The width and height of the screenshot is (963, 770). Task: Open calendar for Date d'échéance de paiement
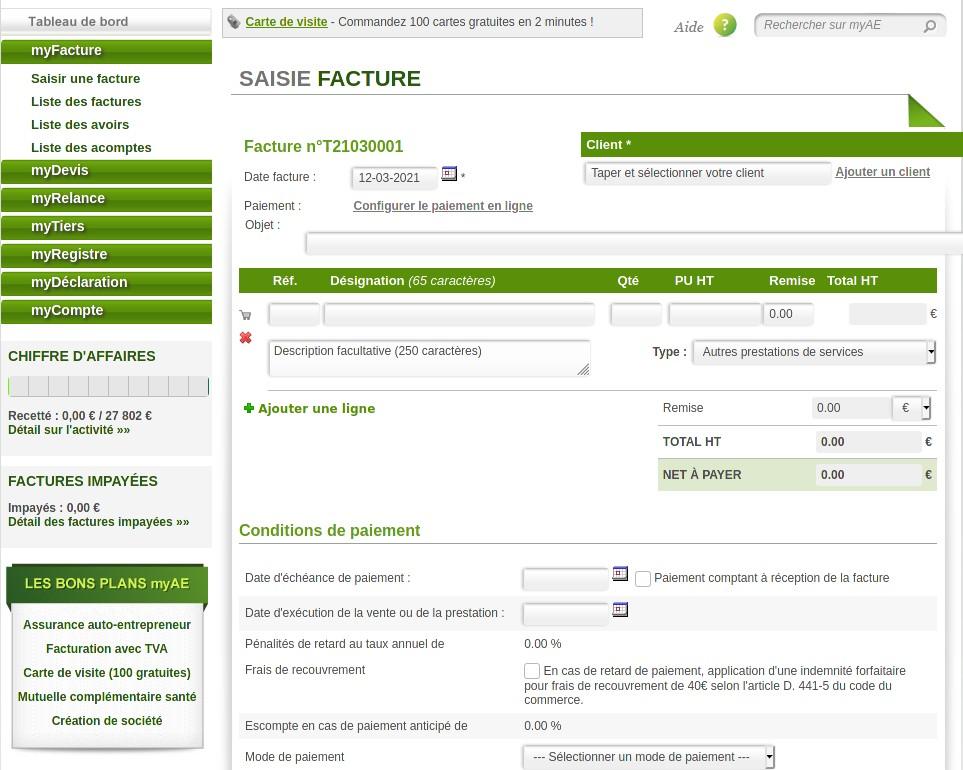[620, 574]
